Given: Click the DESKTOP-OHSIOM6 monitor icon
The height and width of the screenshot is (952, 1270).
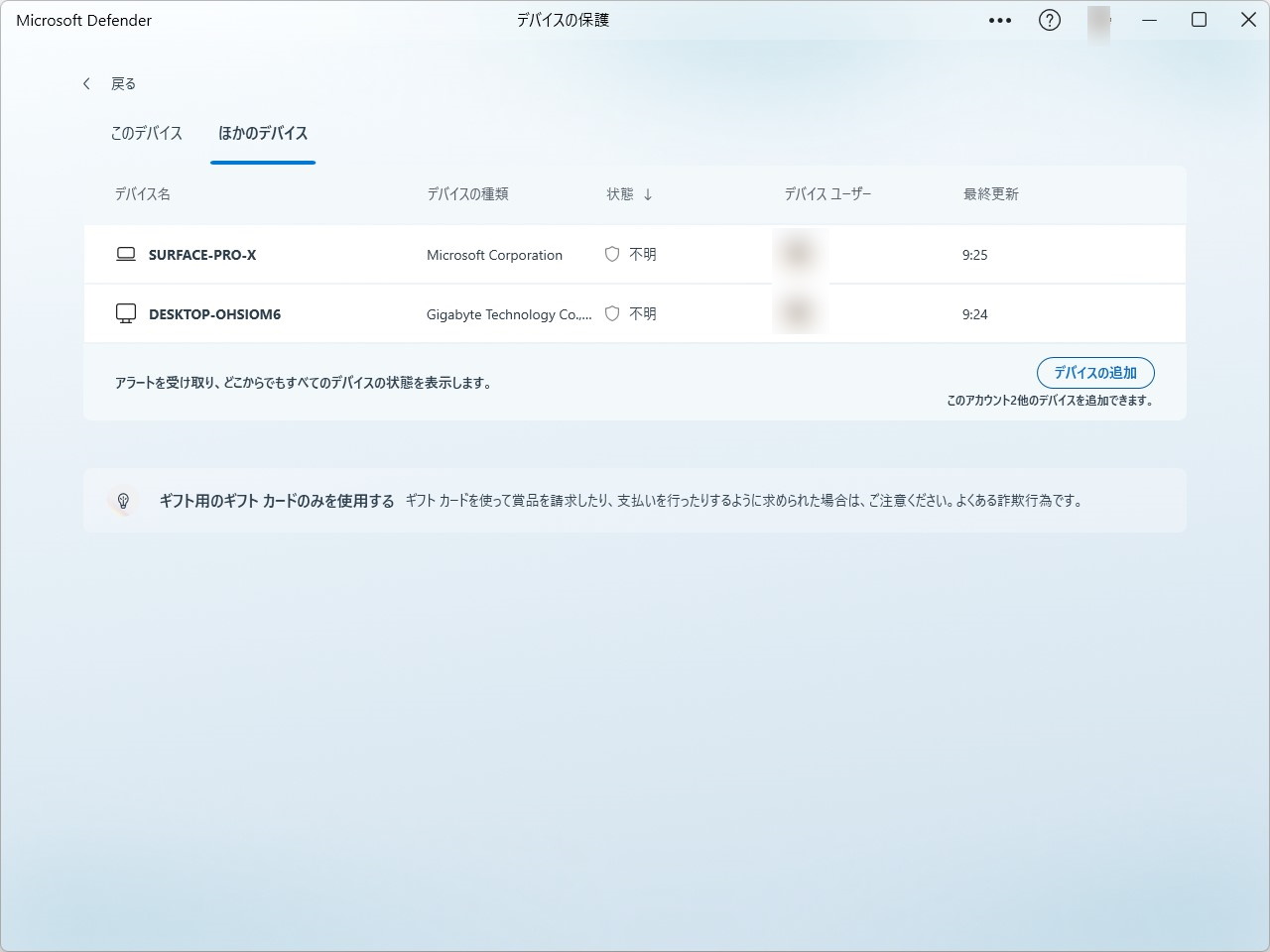Looking at the screenshot, I should (x=125, y=313).
